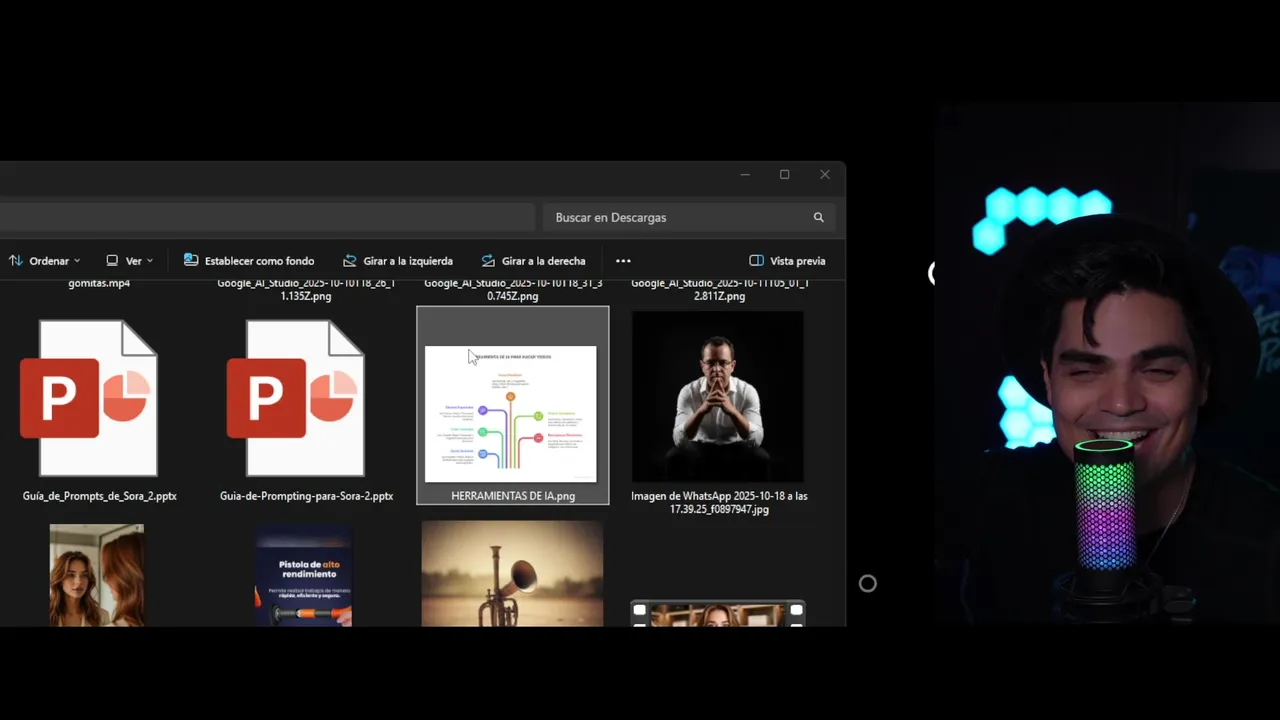Minimize the Explorer window

(x=745, y=174)
